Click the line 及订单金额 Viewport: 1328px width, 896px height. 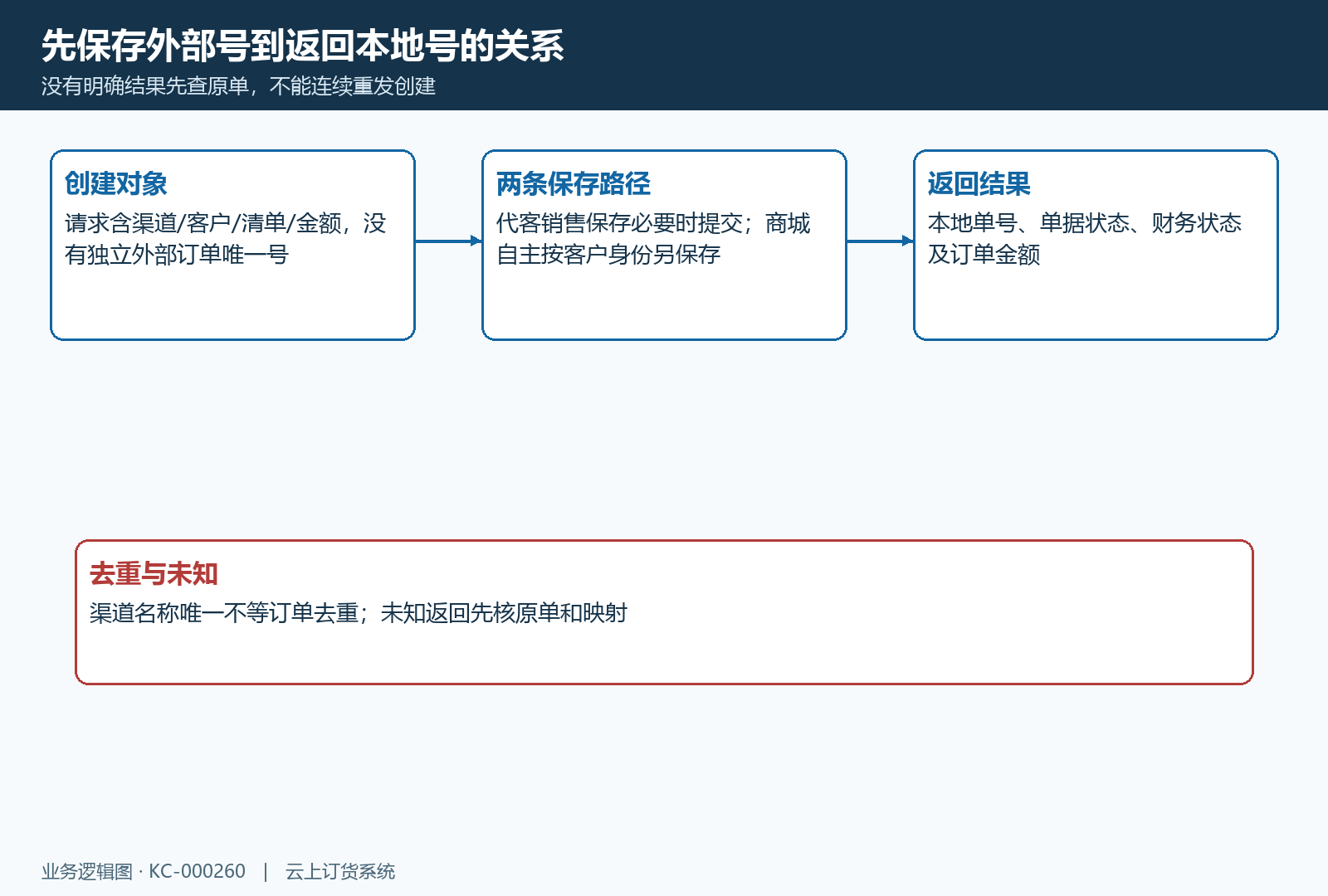984,255
